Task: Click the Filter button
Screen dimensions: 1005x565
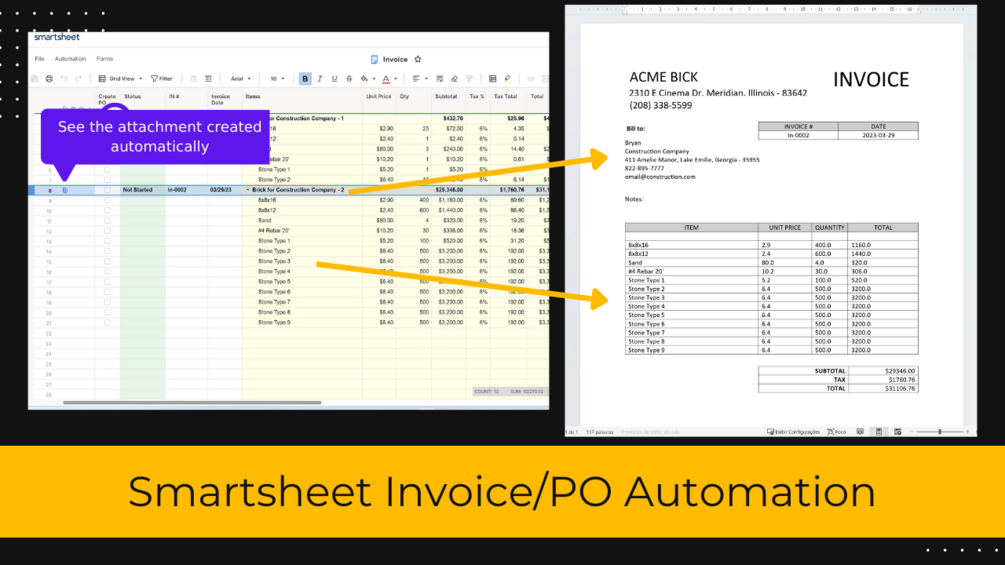Action: [162, 79]
